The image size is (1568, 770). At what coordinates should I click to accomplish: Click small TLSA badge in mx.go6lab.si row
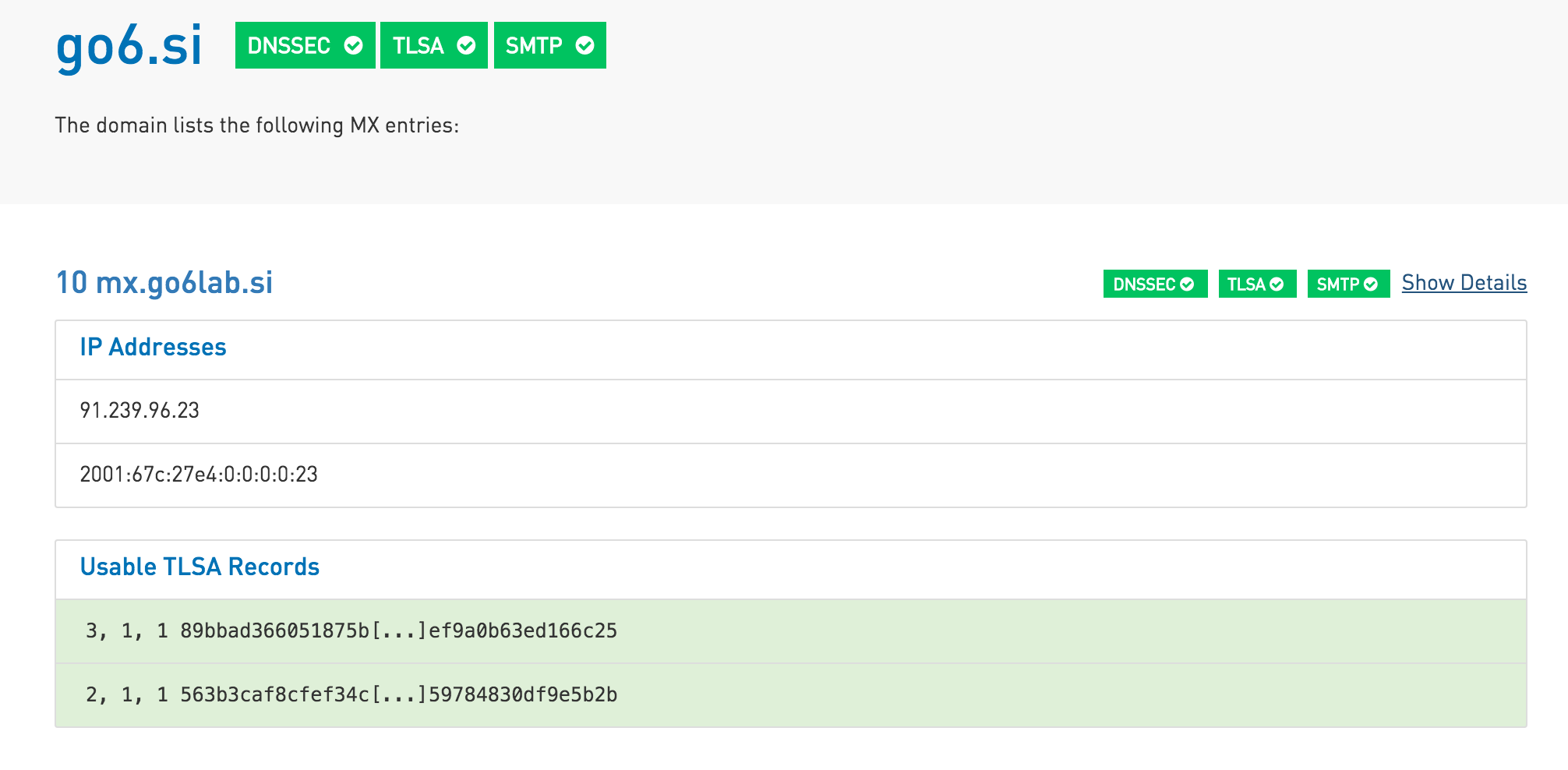tap(1257, 284)
